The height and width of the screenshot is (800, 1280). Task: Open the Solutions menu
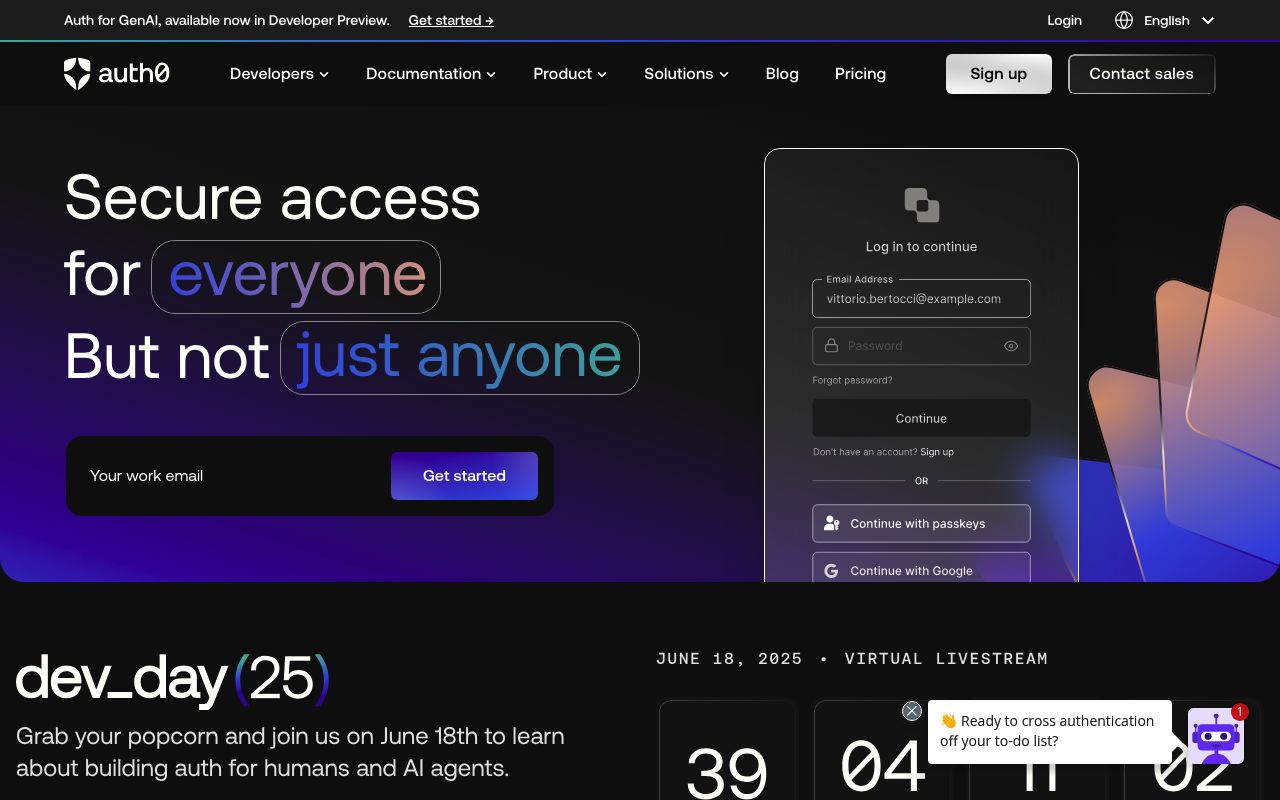coord(686,74)
